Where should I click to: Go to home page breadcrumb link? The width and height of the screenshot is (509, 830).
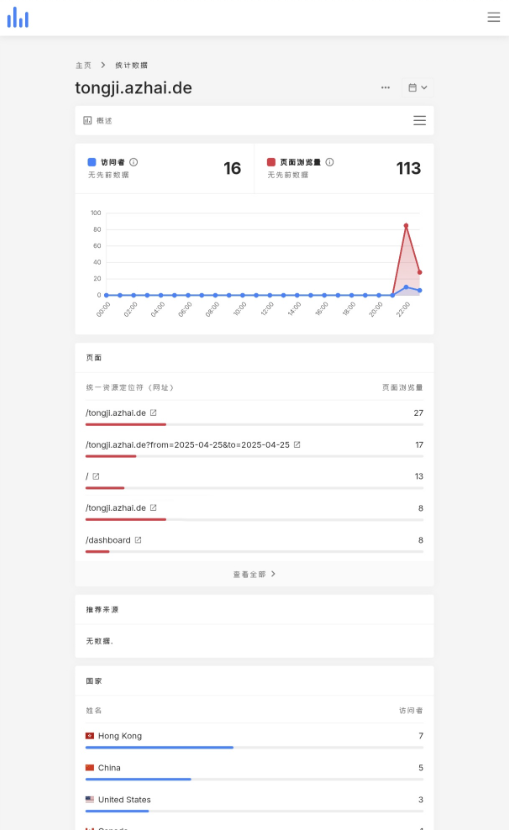pyautogui.click(x=83, y=65)
